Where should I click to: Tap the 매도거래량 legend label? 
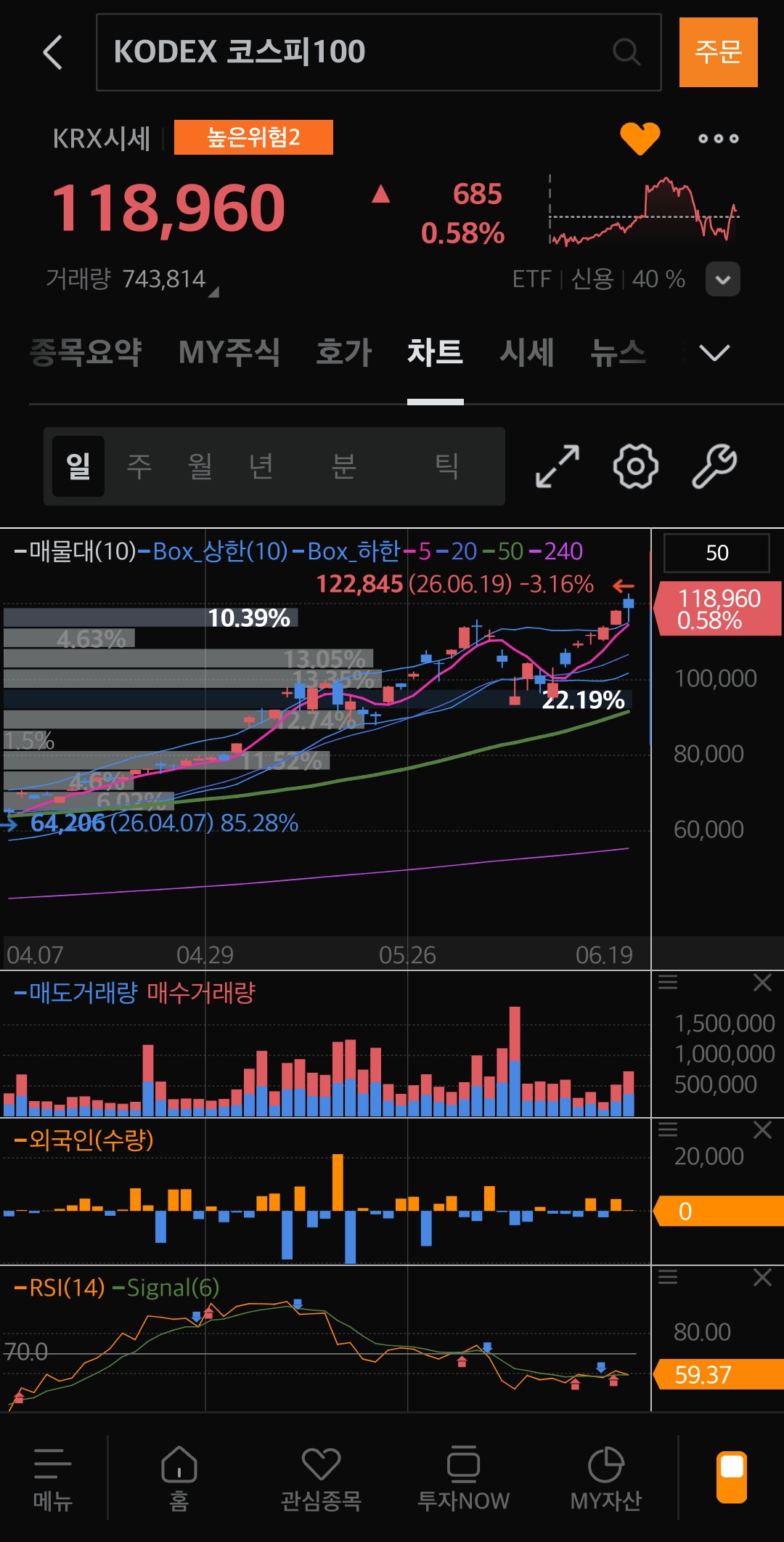(x=75, y=993)
